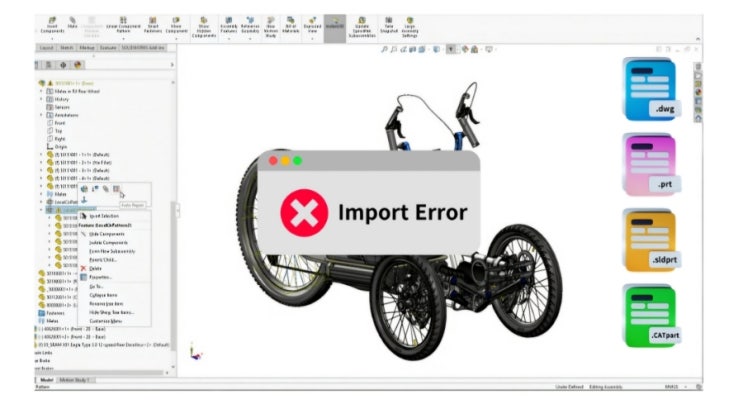This screenshot has width=743, height=404.
Task: Select the Top plane in tree
Action: point(58,131)
